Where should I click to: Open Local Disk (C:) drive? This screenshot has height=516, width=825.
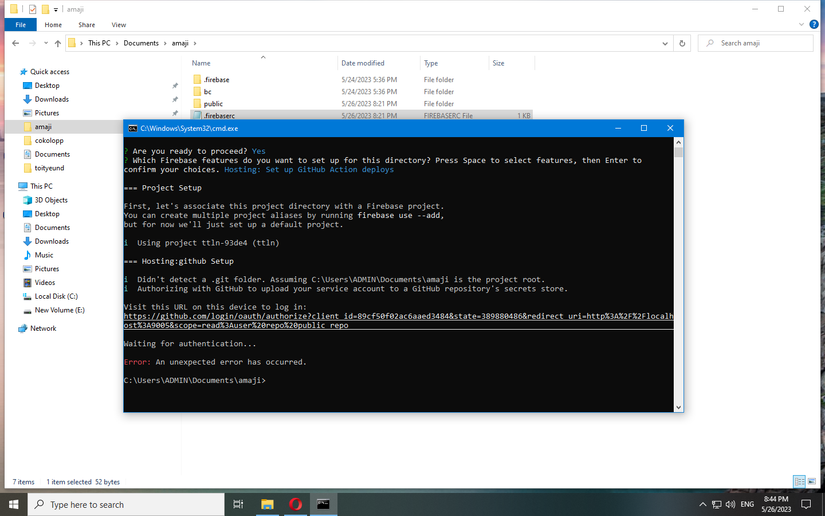tap(56, 296)
